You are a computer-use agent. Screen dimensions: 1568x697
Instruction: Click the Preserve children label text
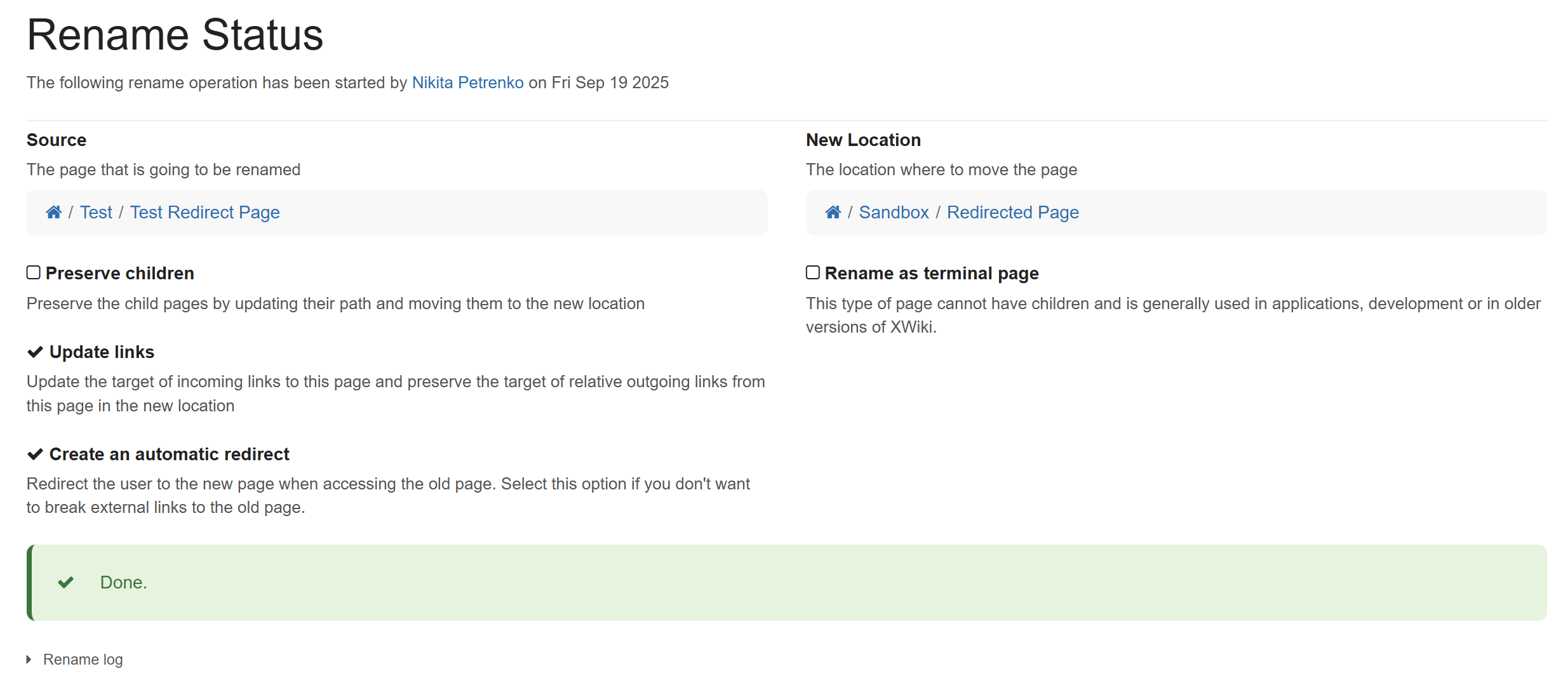point(119,273)
